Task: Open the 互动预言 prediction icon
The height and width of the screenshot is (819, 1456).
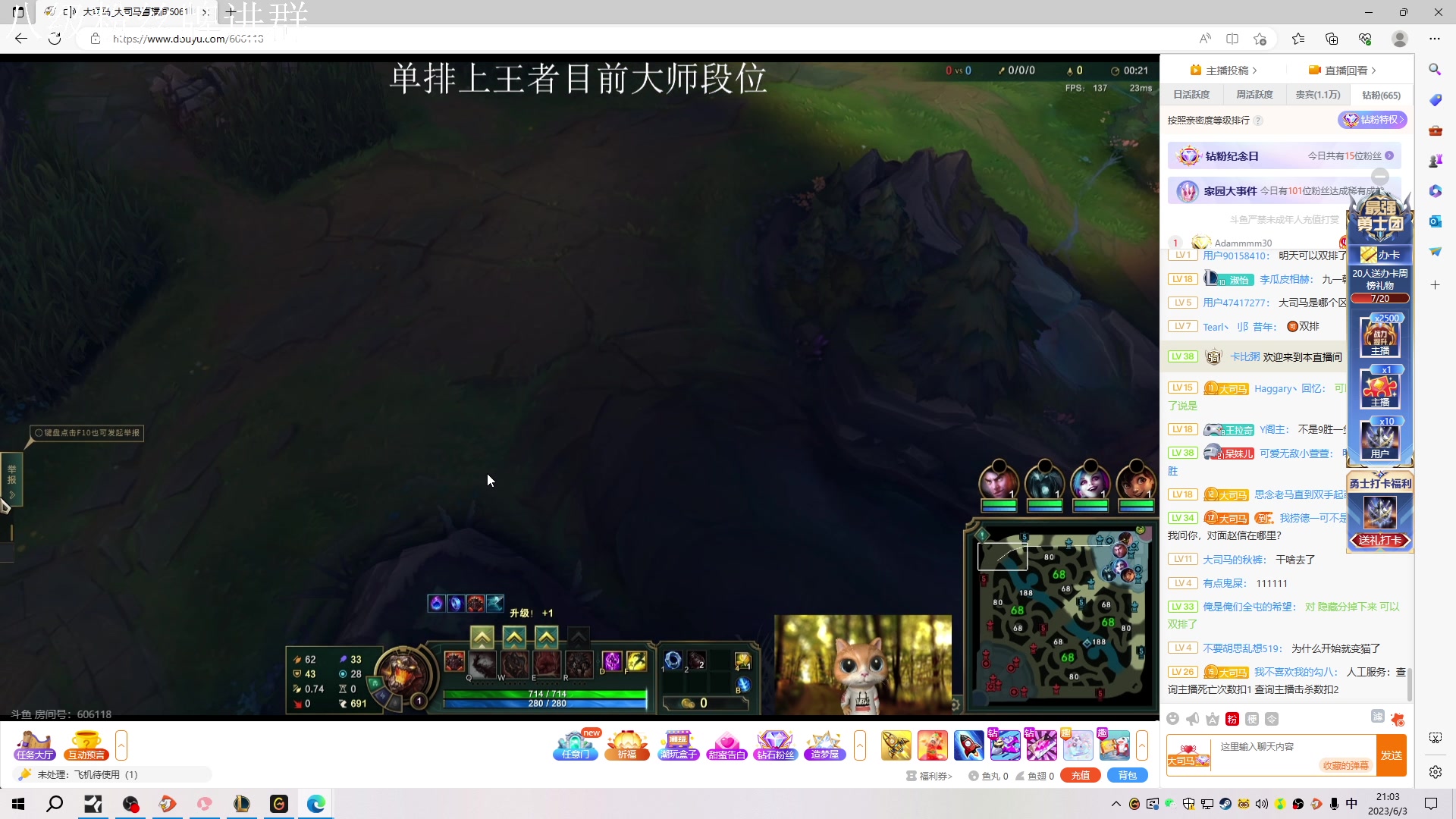Action: [x=86, y=745]
